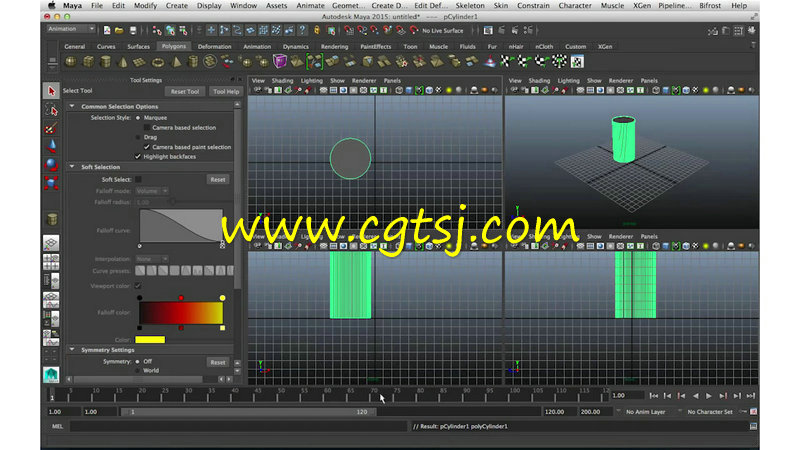Viewport: 800px width, 450px height.
Task: Open the Create menu
Action: [177, 6]
